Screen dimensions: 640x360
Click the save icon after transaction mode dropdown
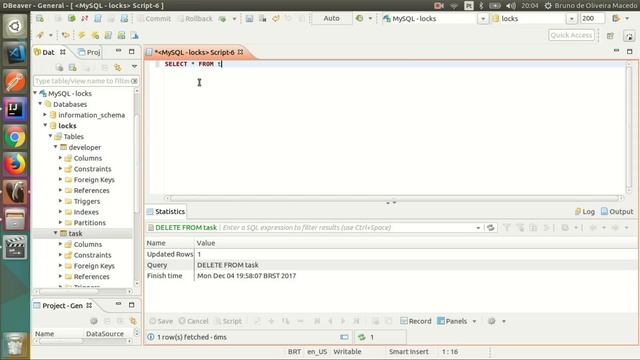pos(249,19)
